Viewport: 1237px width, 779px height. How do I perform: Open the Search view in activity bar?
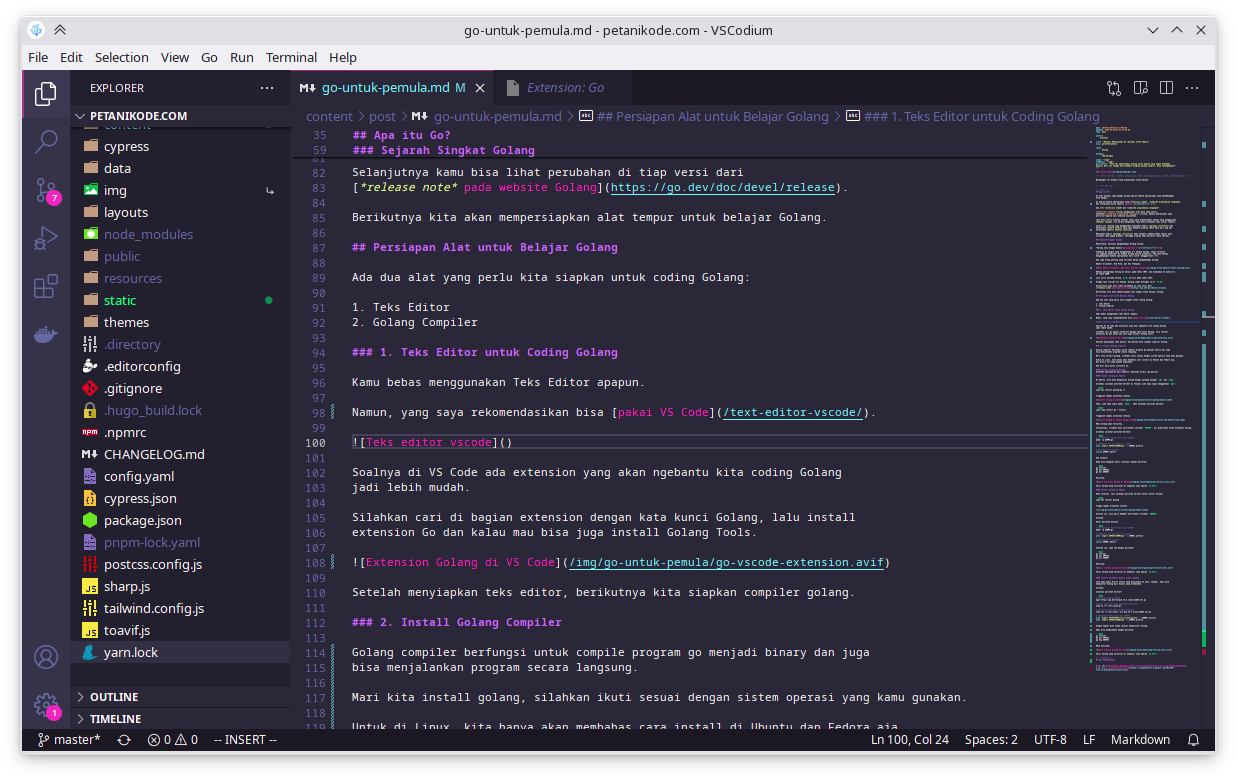(46, 141)
